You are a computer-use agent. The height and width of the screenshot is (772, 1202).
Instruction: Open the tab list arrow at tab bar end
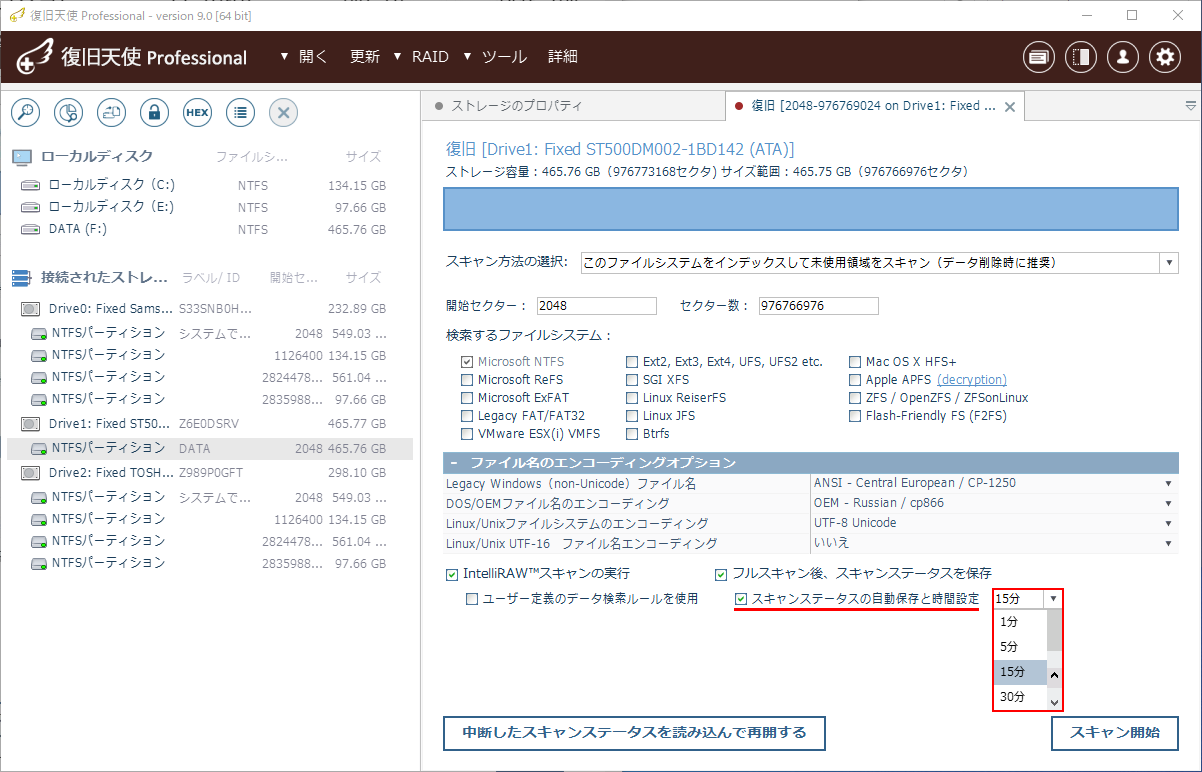click(1190, 105)
